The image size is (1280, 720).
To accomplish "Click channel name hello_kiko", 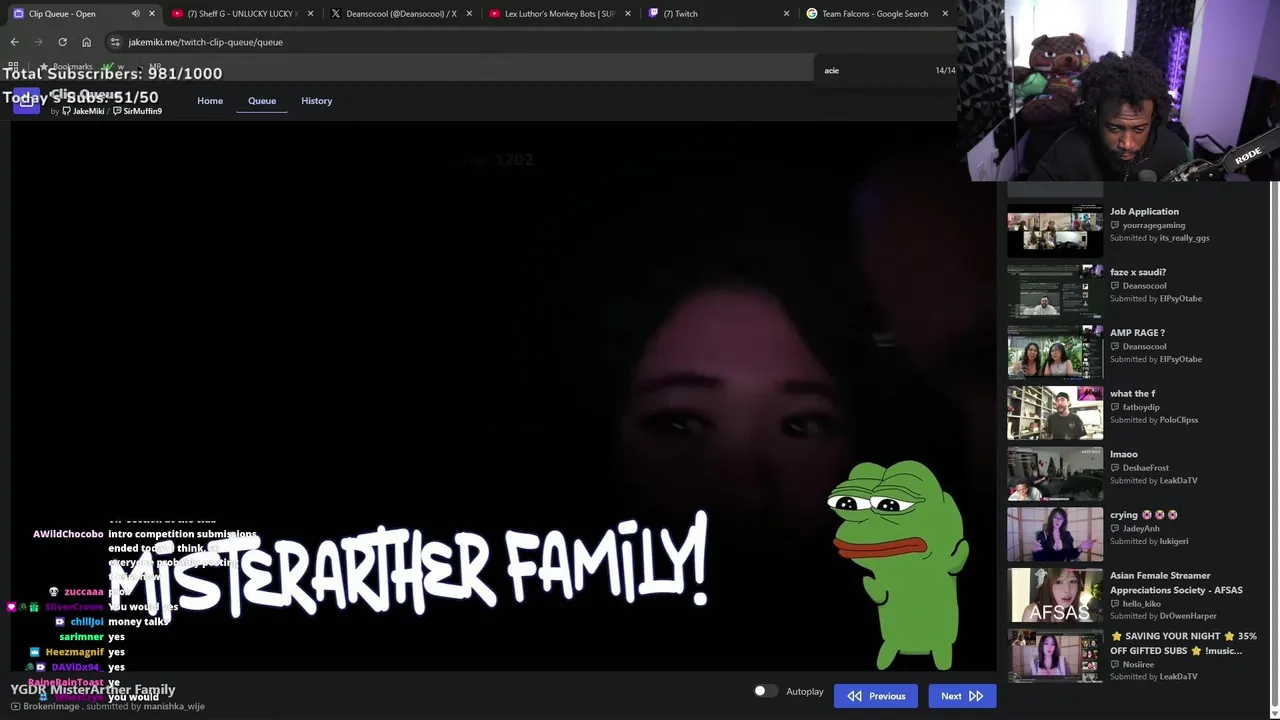I will coord(1142,604).
